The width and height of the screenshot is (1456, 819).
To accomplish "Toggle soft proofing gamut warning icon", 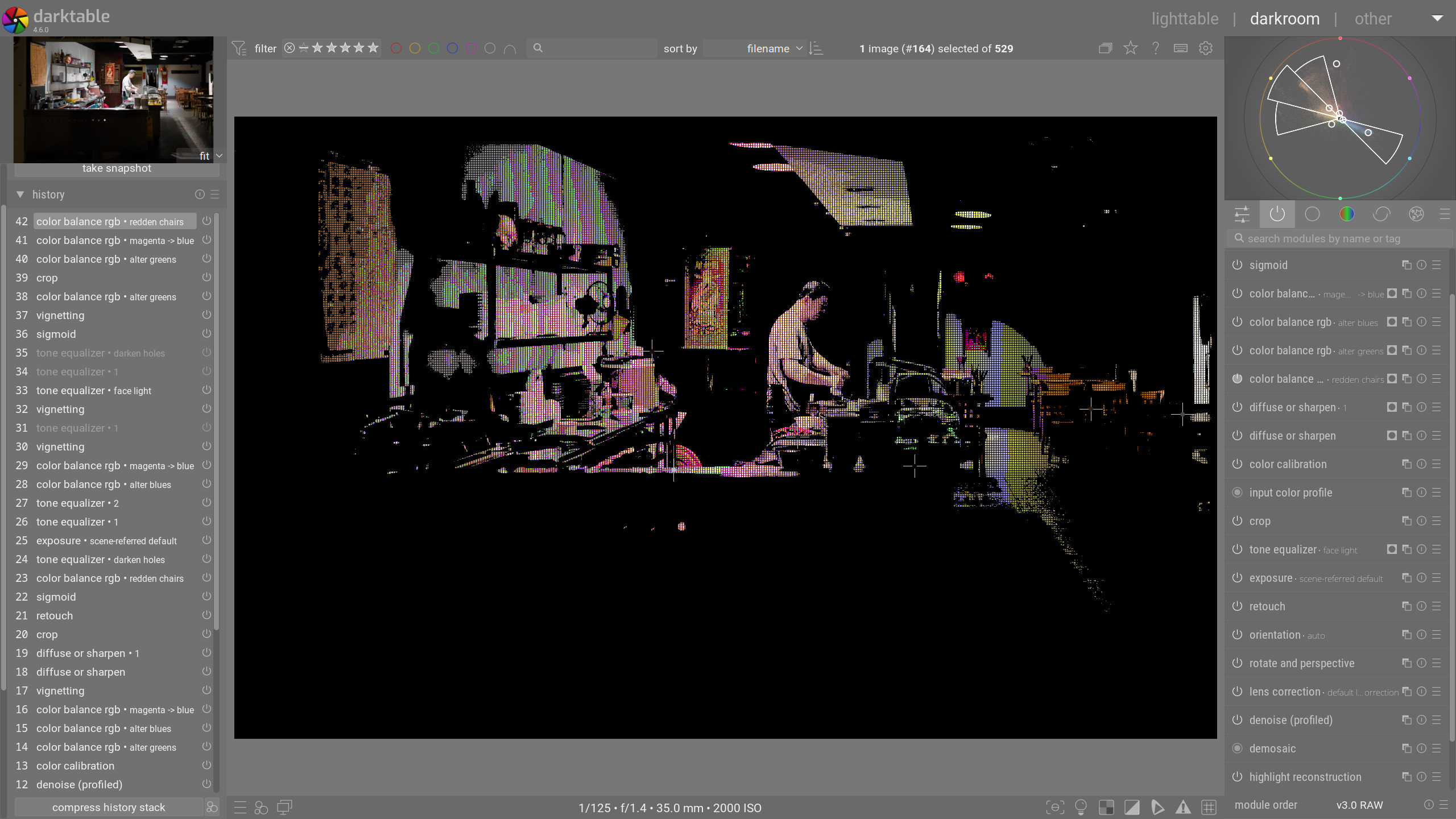I will (1184, 807).
